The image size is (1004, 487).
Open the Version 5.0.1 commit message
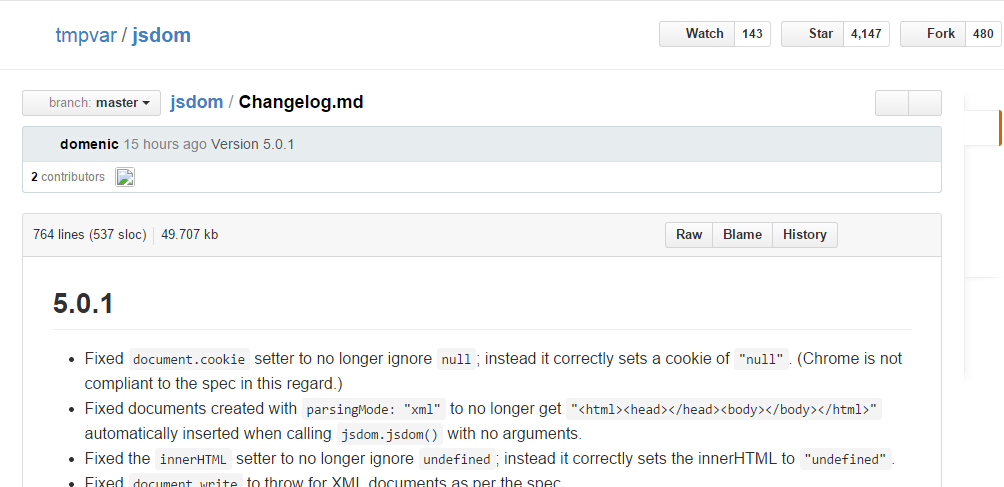[x=252, y=144]
